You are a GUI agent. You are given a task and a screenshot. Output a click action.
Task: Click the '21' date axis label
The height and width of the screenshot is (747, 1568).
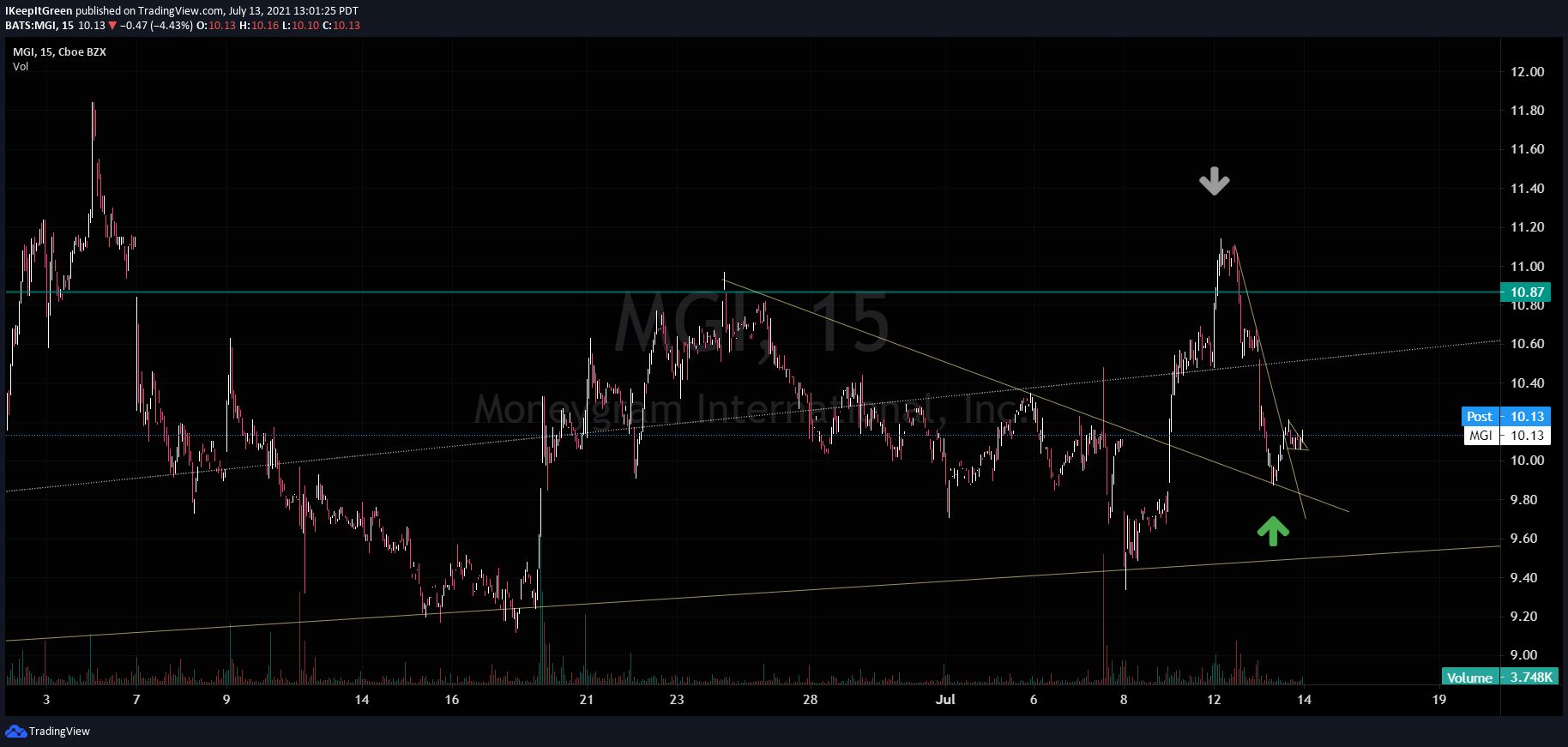pos(587,699)
